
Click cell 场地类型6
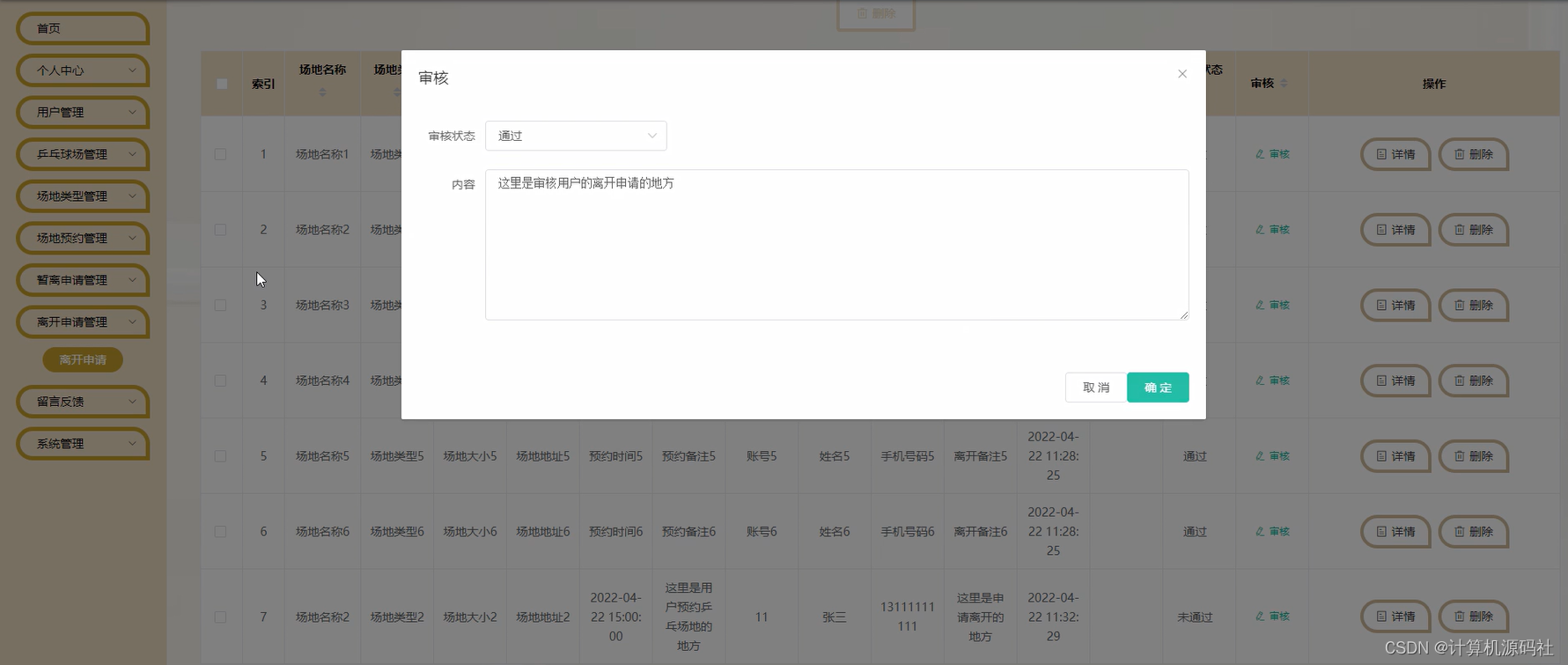[397, 532]
